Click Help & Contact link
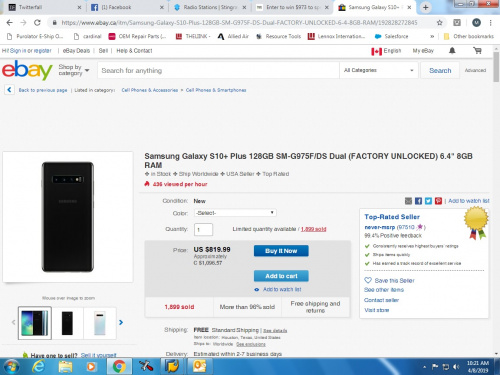500x375 pixels. (134, 51)
